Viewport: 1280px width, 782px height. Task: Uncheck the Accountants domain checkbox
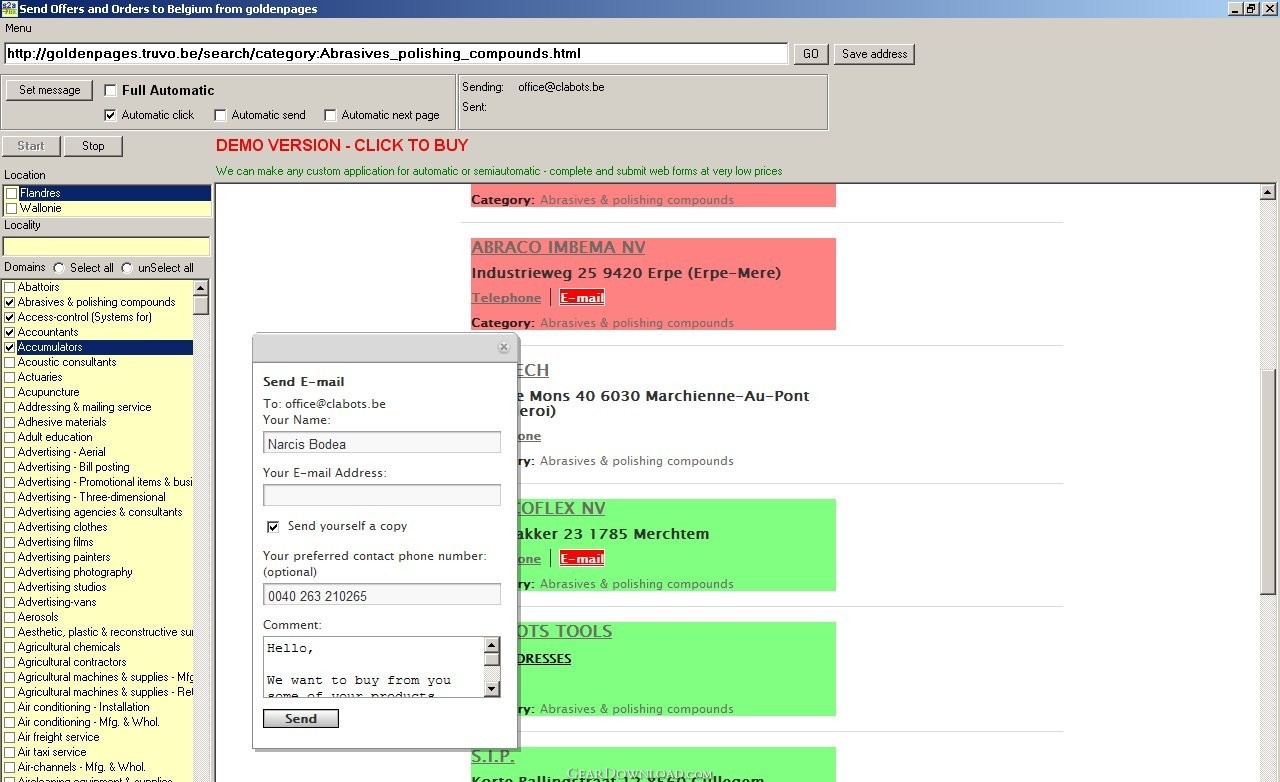[10, 332]
